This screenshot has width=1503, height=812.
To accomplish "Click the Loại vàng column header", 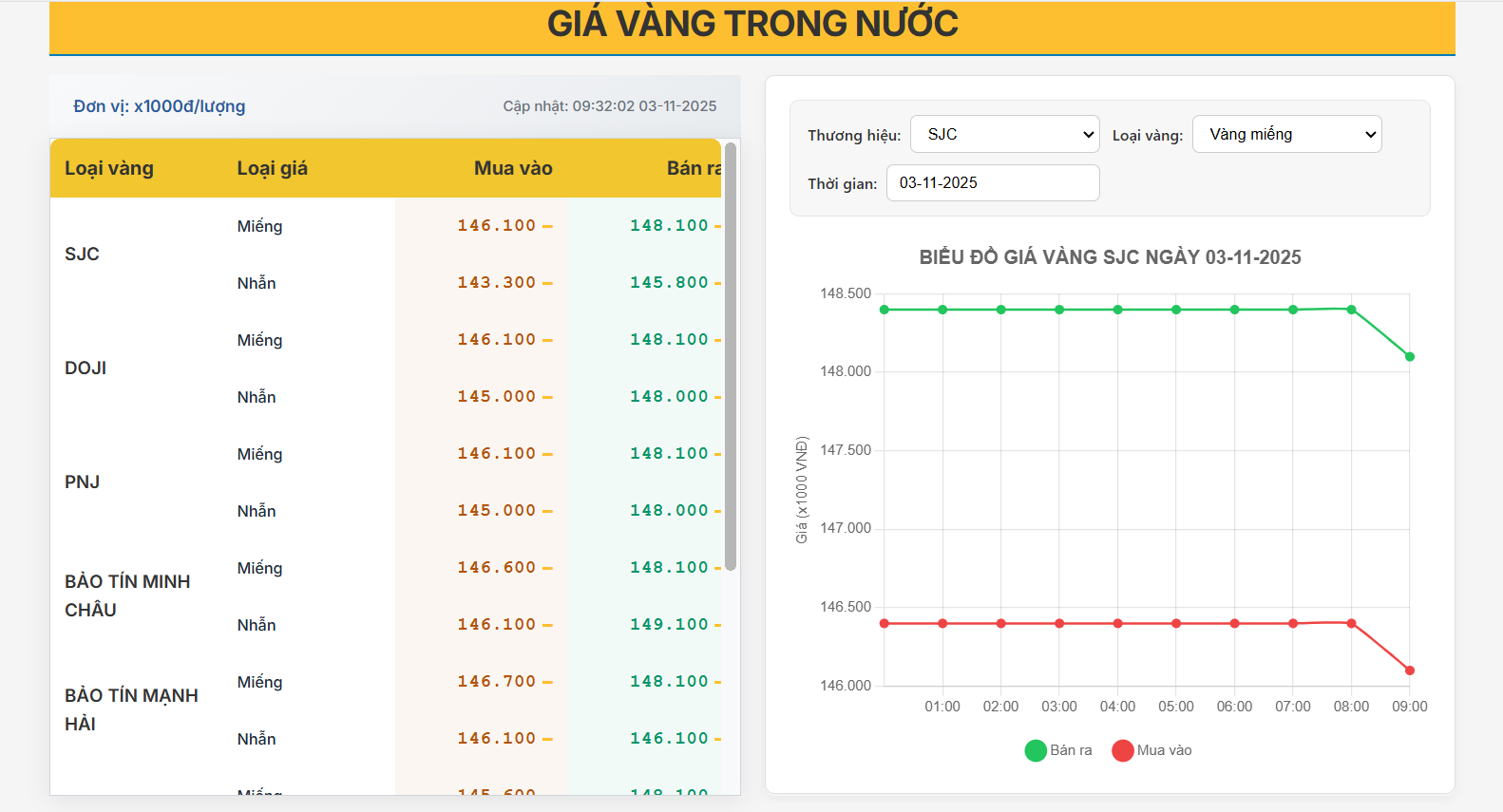I will click(x=109, y=168).
